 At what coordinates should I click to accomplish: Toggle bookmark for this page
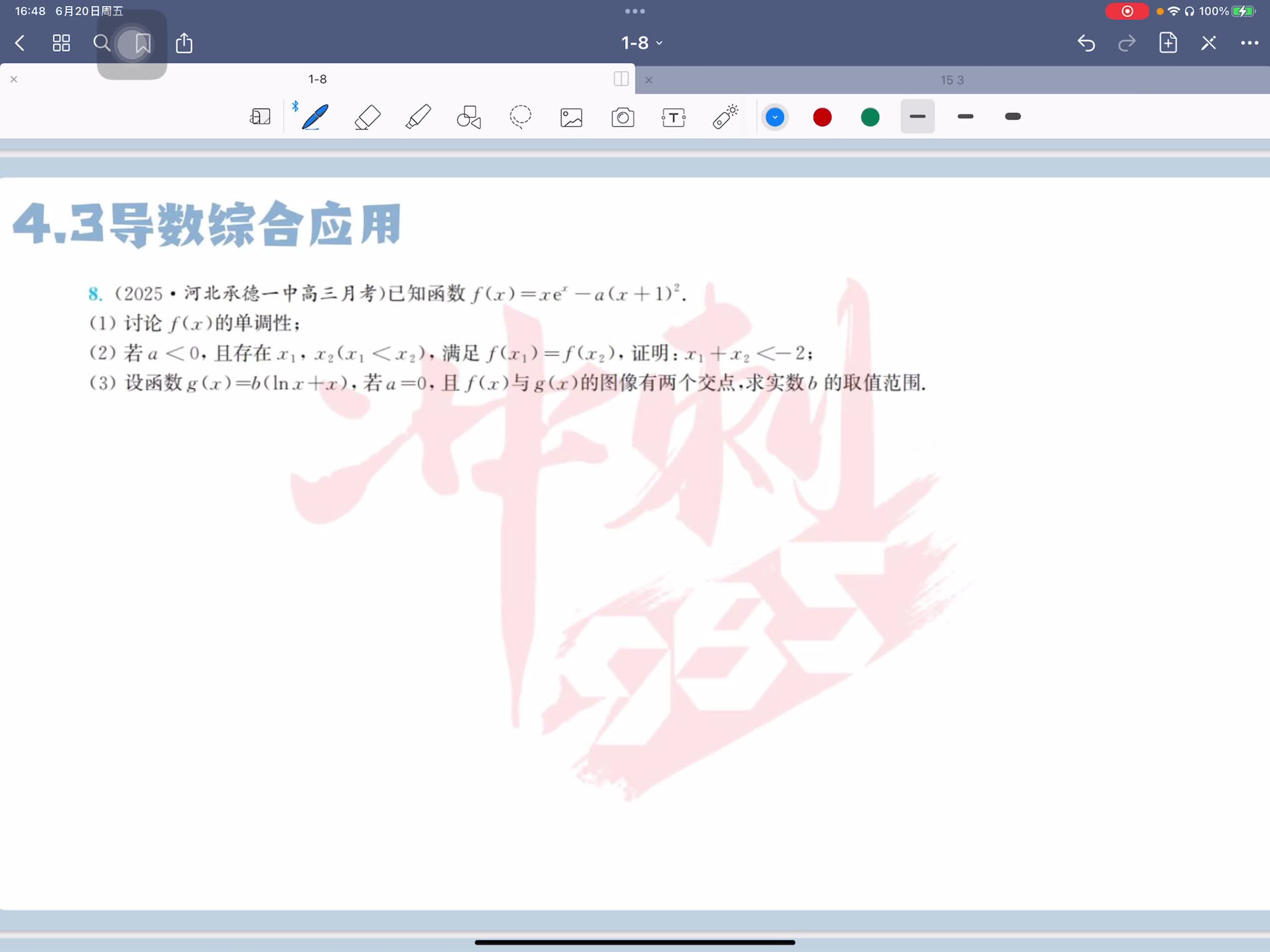143,43
